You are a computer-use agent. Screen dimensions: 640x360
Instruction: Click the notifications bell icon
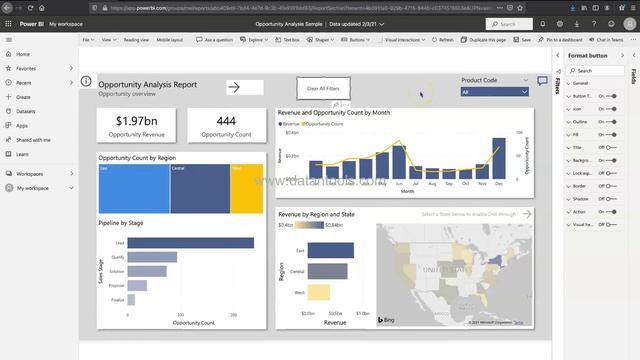coord(542,24)
